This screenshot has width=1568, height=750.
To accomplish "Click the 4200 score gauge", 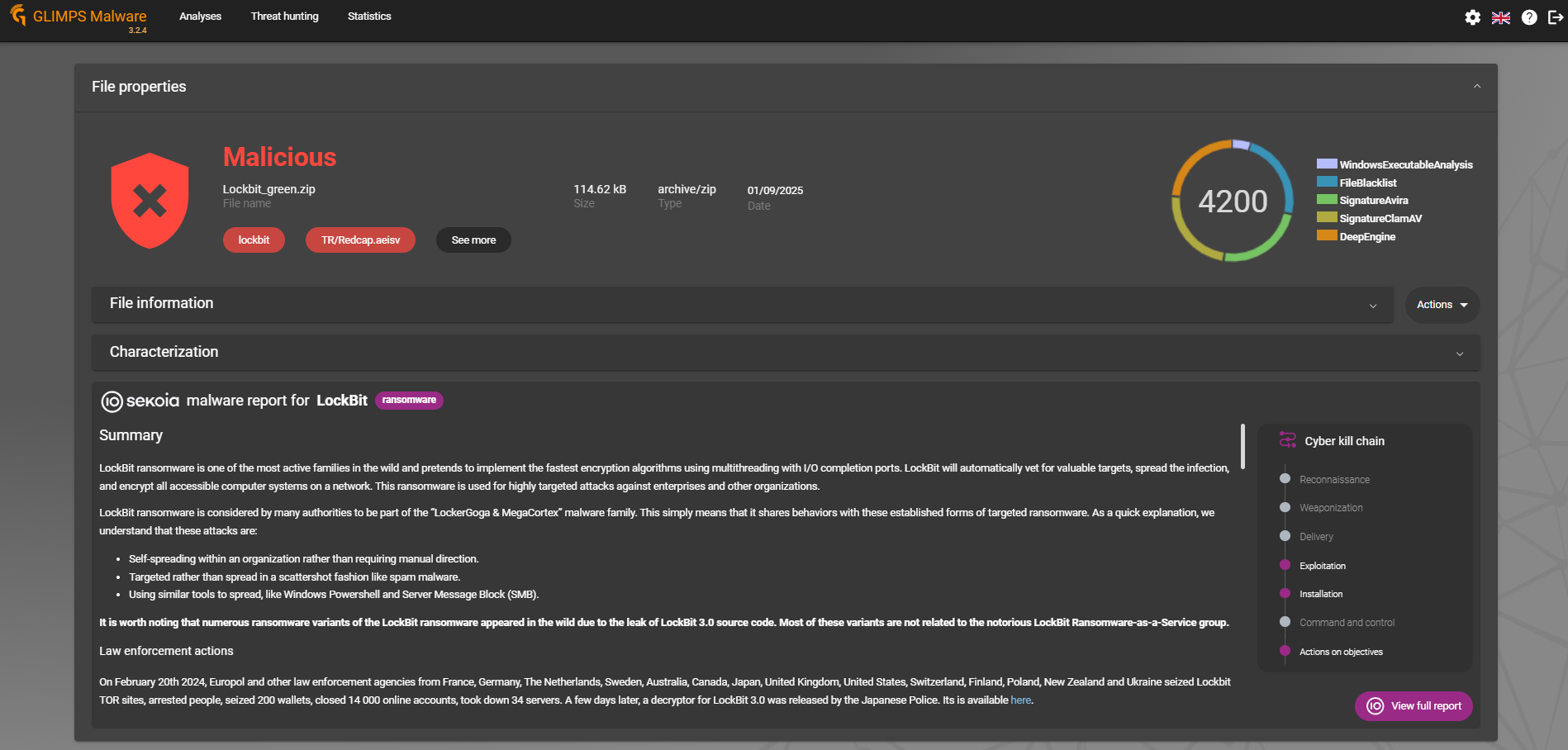I will pos(1233,201).
